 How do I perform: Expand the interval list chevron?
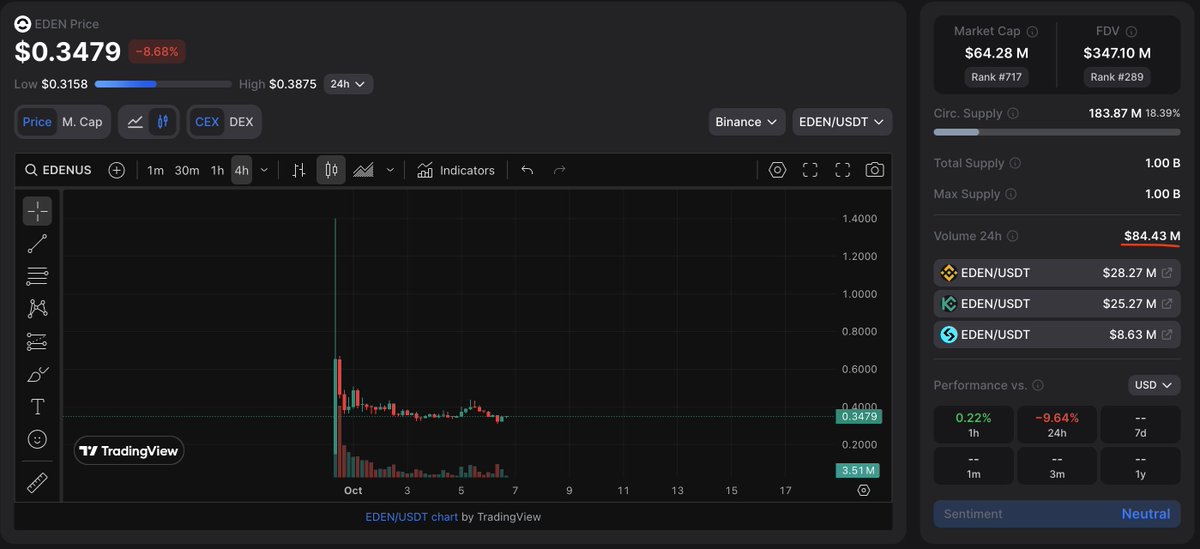[264, 170]
